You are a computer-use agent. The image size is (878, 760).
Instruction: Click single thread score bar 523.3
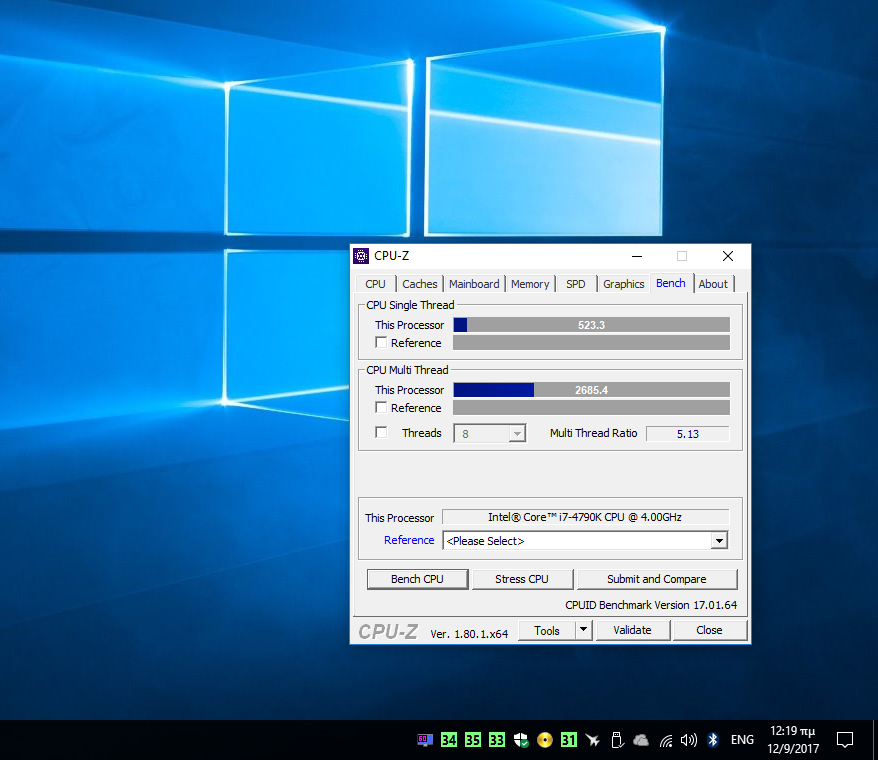591,325
